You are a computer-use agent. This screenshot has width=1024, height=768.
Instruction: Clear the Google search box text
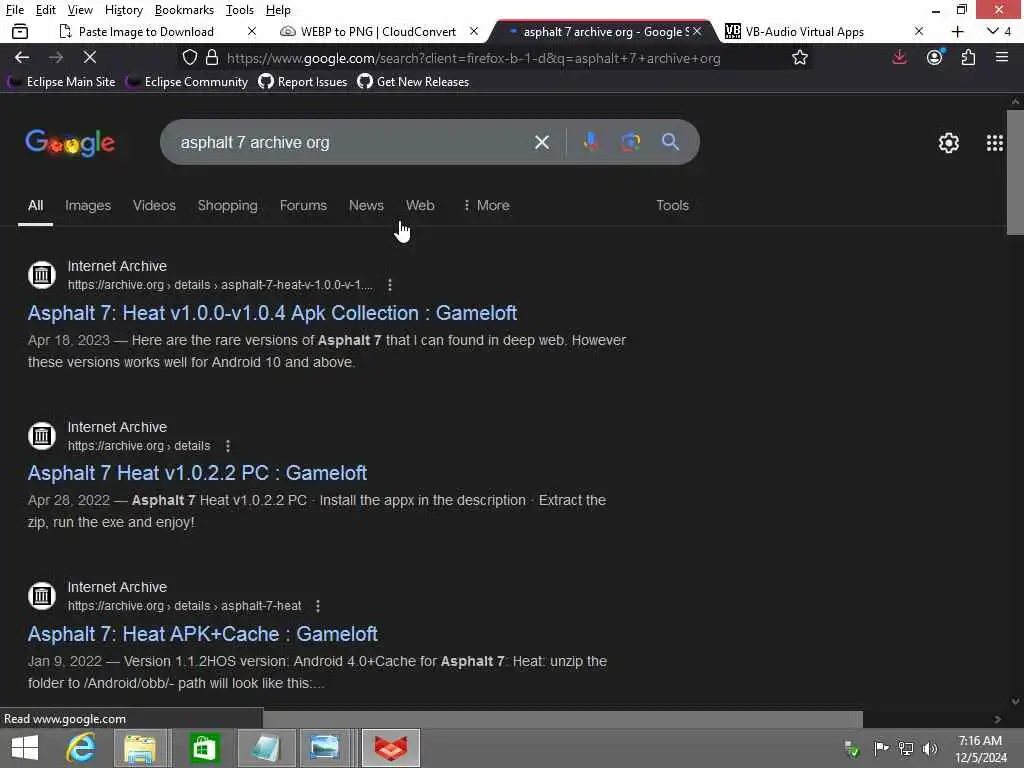541,142
